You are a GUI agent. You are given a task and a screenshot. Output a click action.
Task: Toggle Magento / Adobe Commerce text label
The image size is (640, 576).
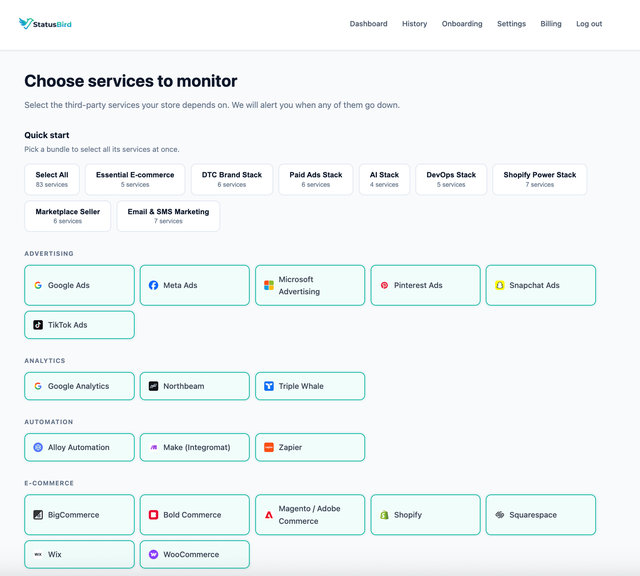(309, 515)
